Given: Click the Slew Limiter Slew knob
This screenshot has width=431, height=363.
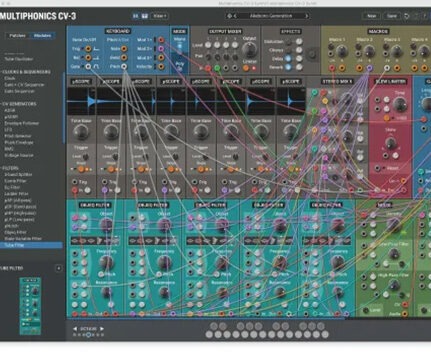Looking at the screenshot, I should pos(391,144).
